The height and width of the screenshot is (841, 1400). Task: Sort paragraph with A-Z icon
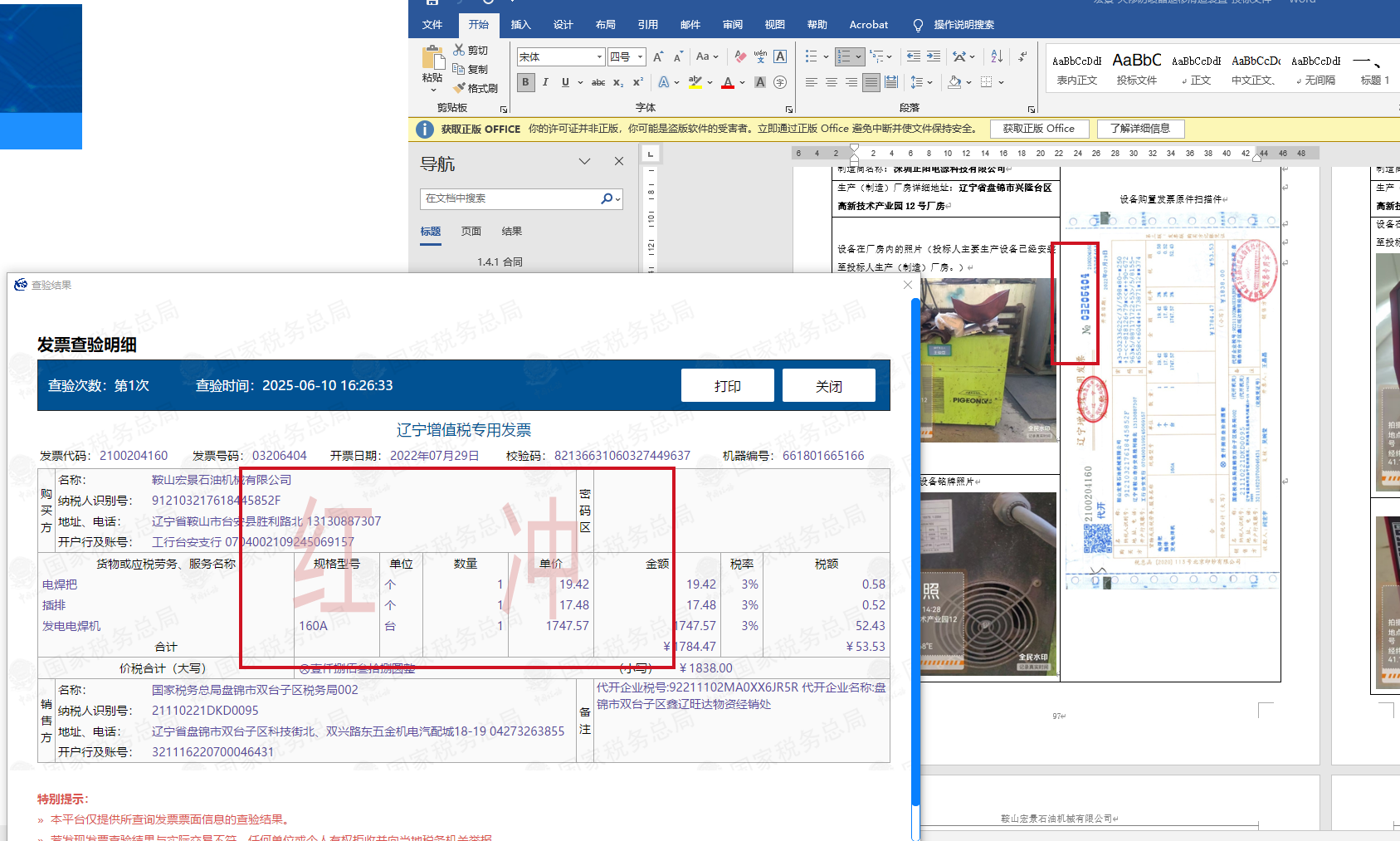coord(997,56)
